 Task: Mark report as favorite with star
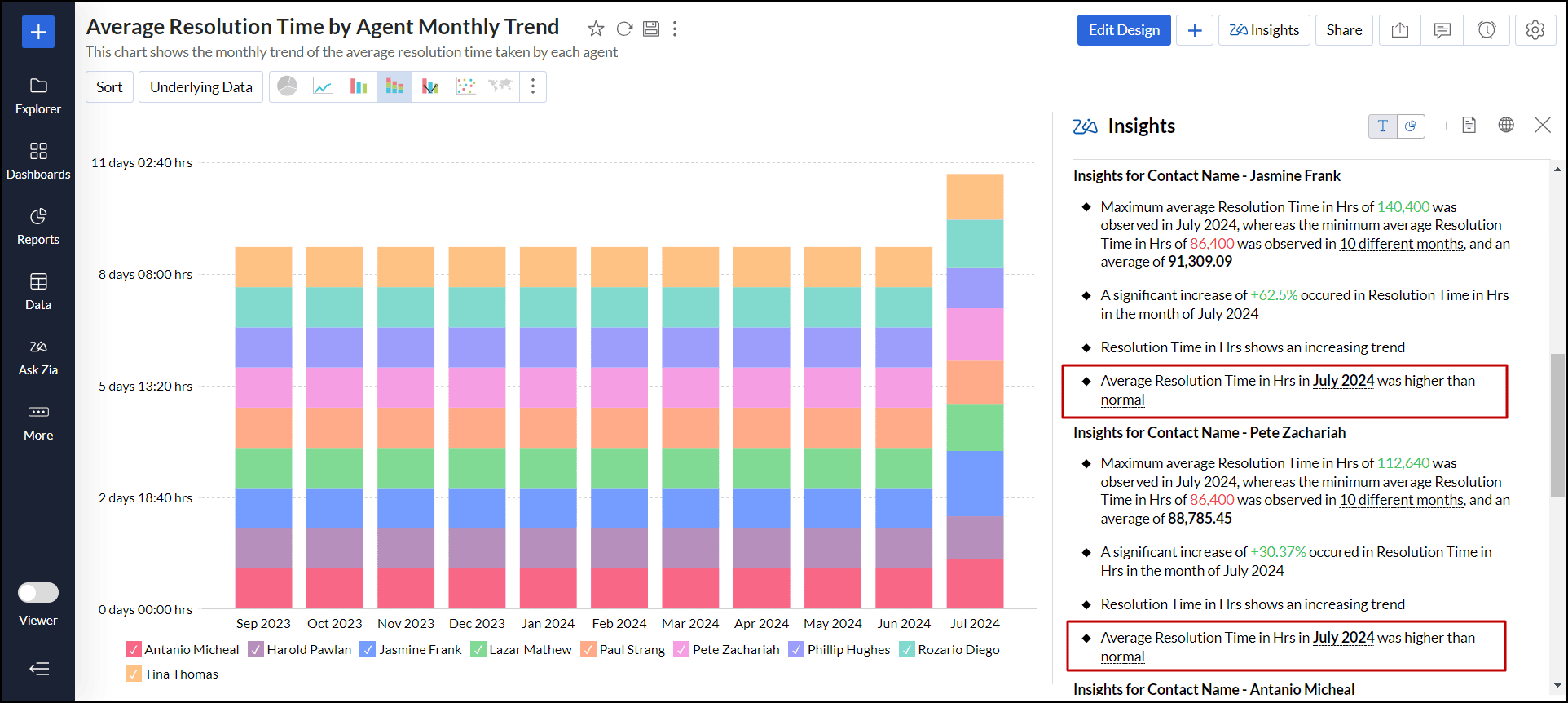pos(596,29)
